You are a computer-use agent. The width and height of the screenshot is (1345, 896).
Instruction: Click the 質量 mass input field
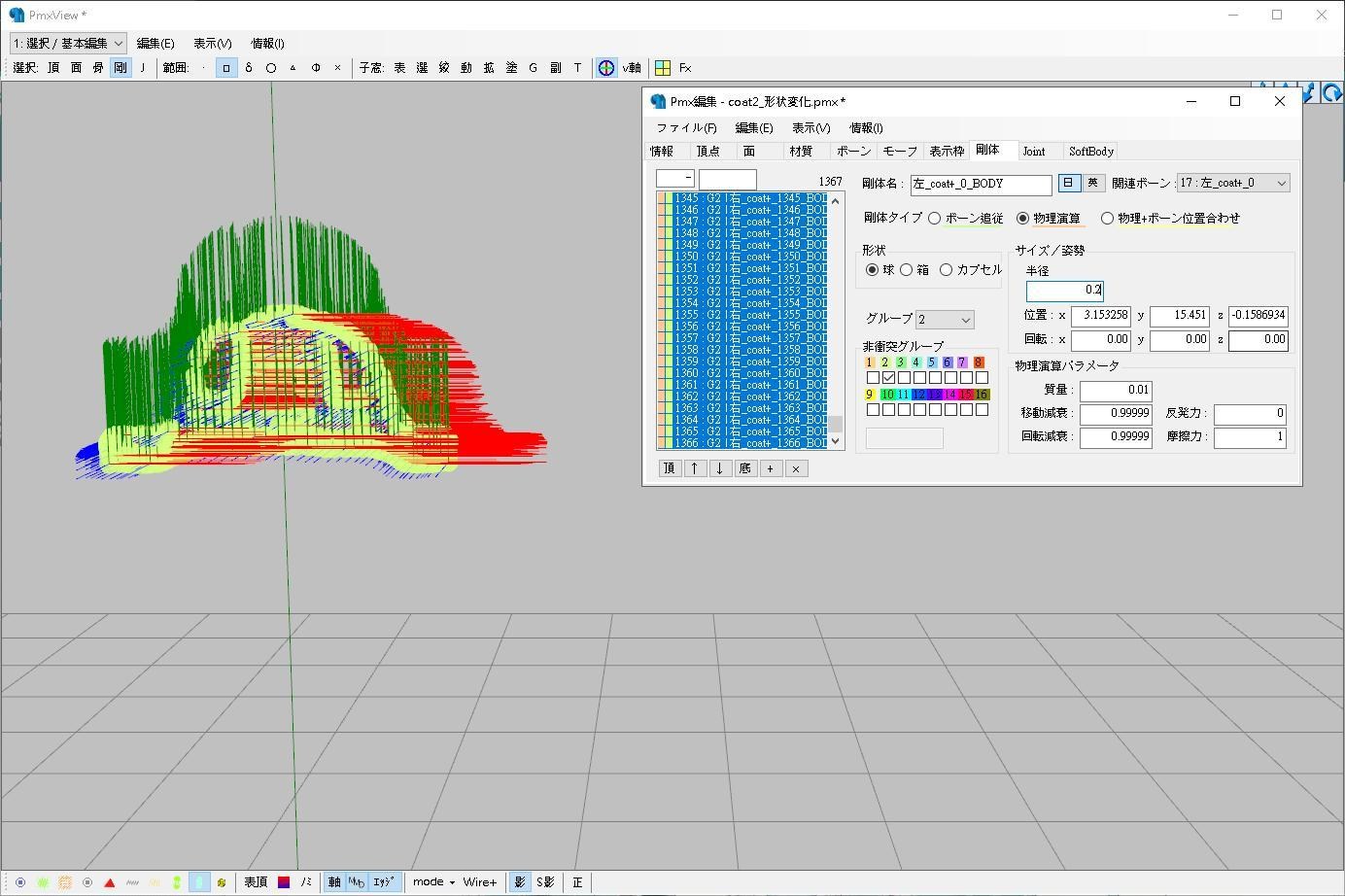1116,390
